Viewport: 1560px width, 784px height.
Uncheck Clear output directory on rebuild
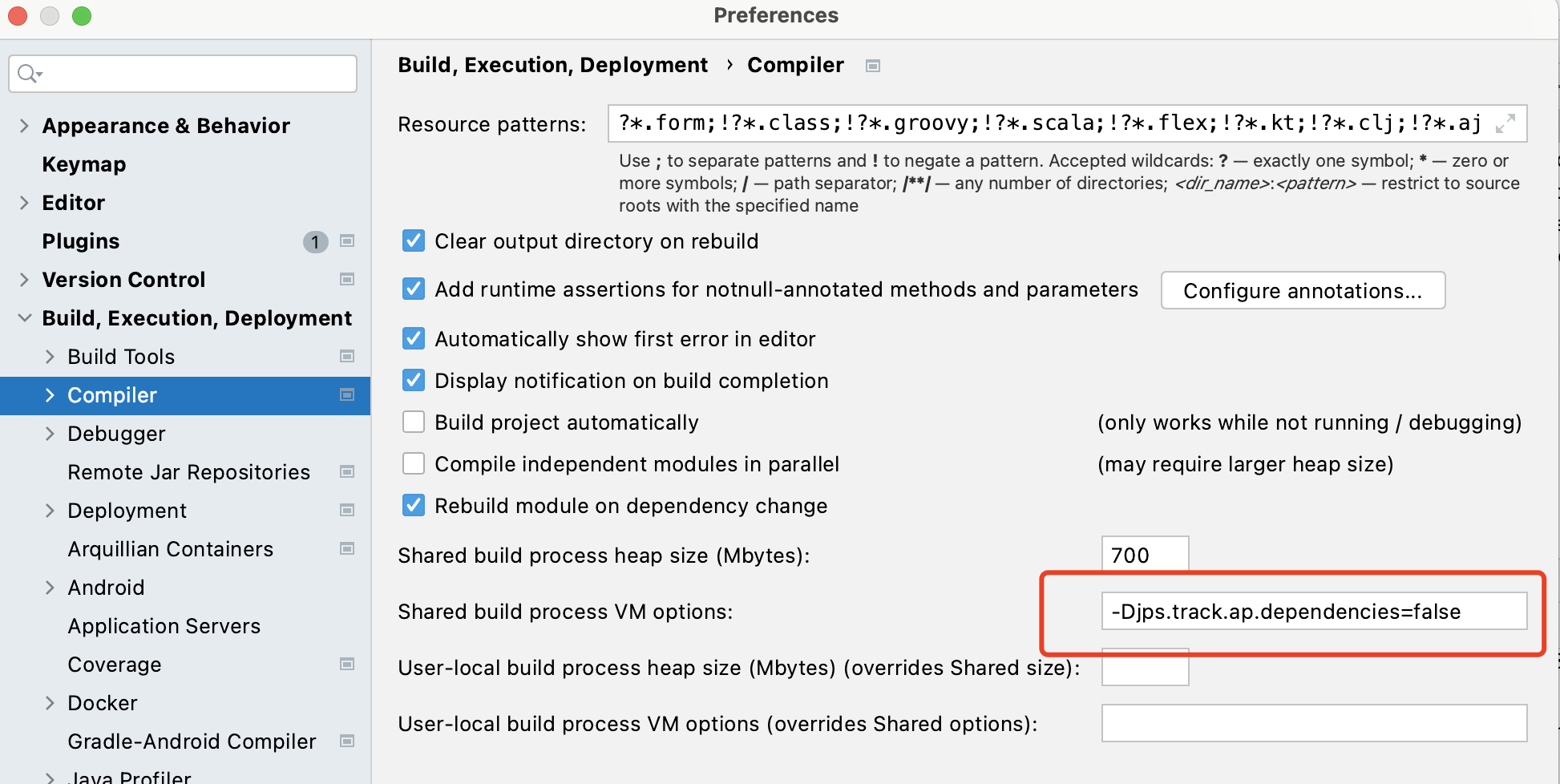click(x=414, y=240)
